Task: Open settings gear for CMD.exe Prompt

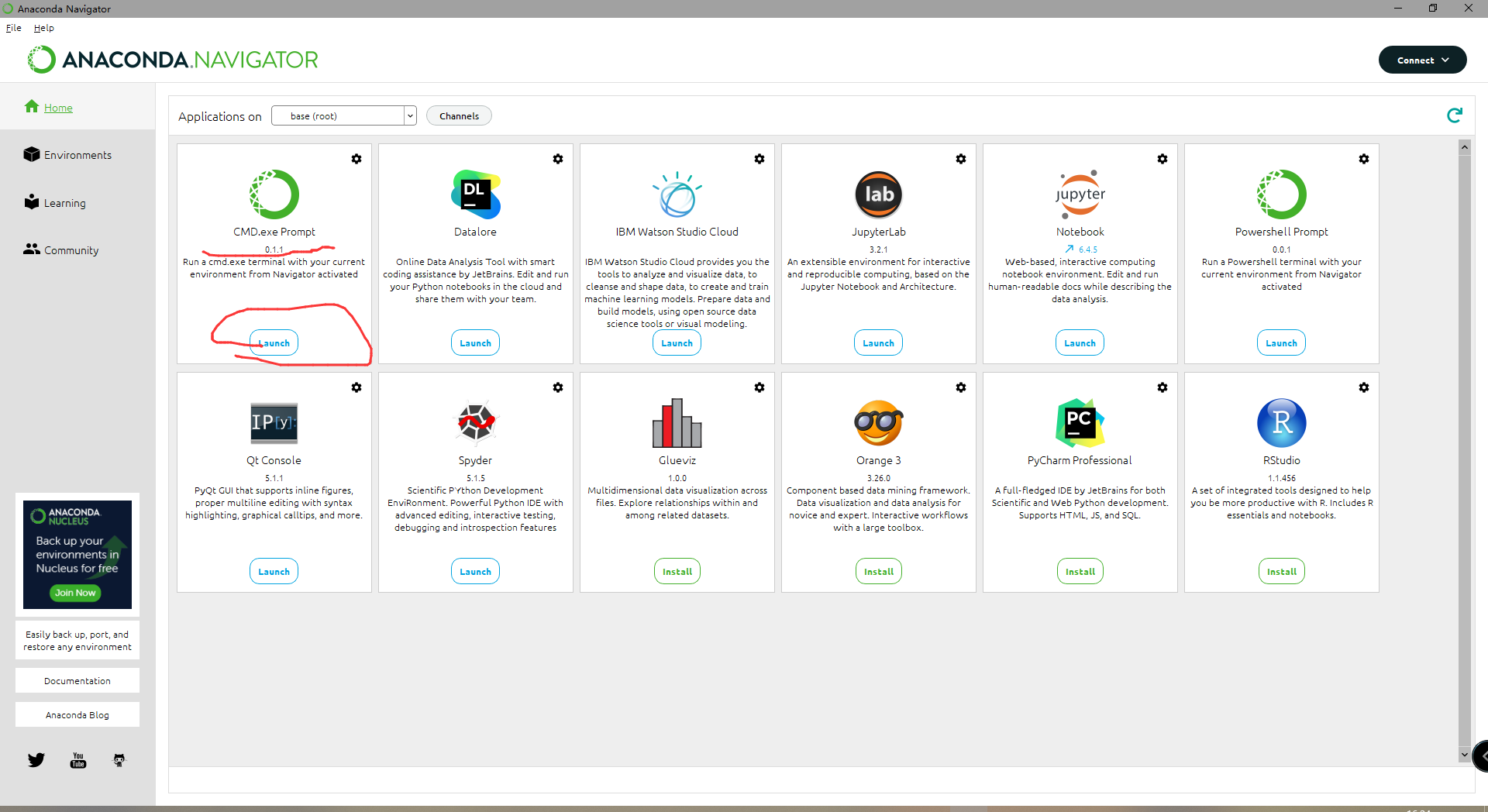Action: coord(356,159)
